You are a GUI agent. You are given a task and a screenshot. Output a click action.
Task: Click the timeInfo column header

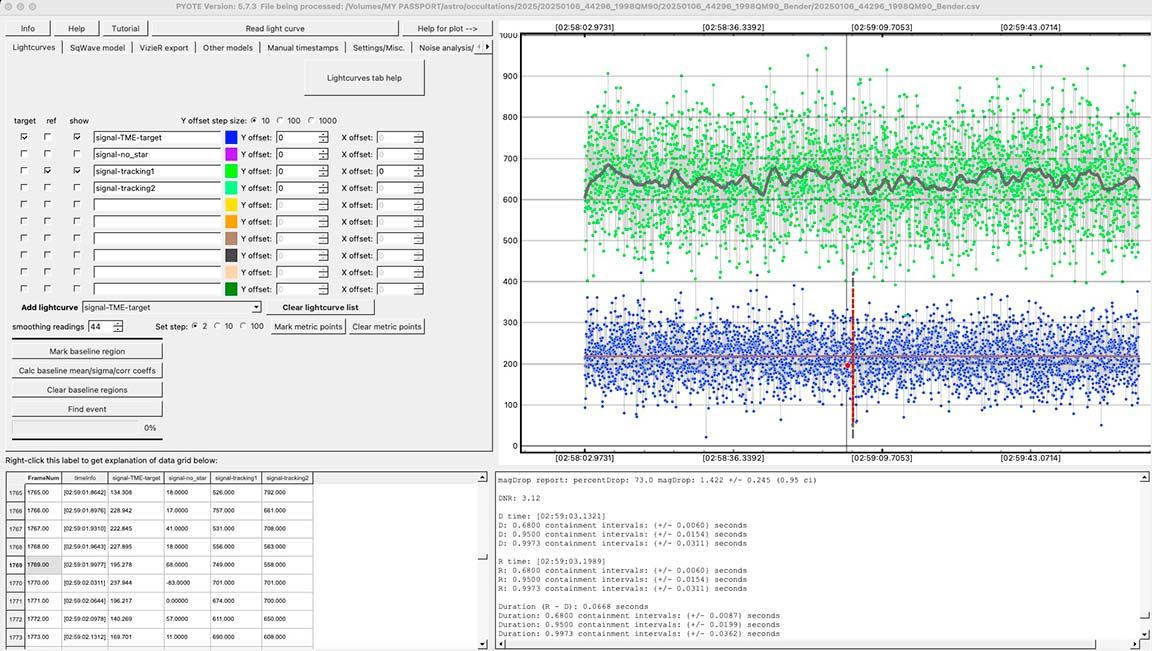tap(85, 478)
